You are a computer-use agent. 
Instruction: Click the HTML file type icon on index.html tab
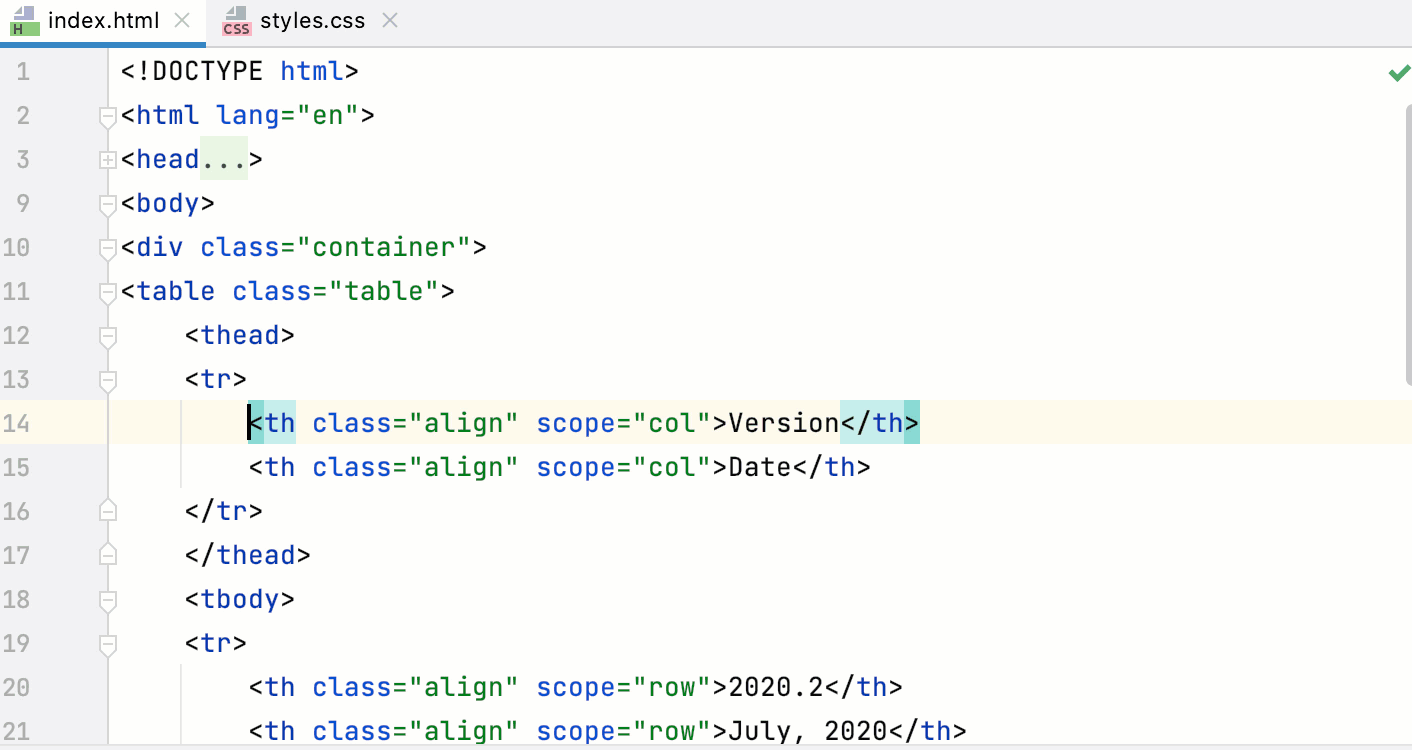pos(24,20)
